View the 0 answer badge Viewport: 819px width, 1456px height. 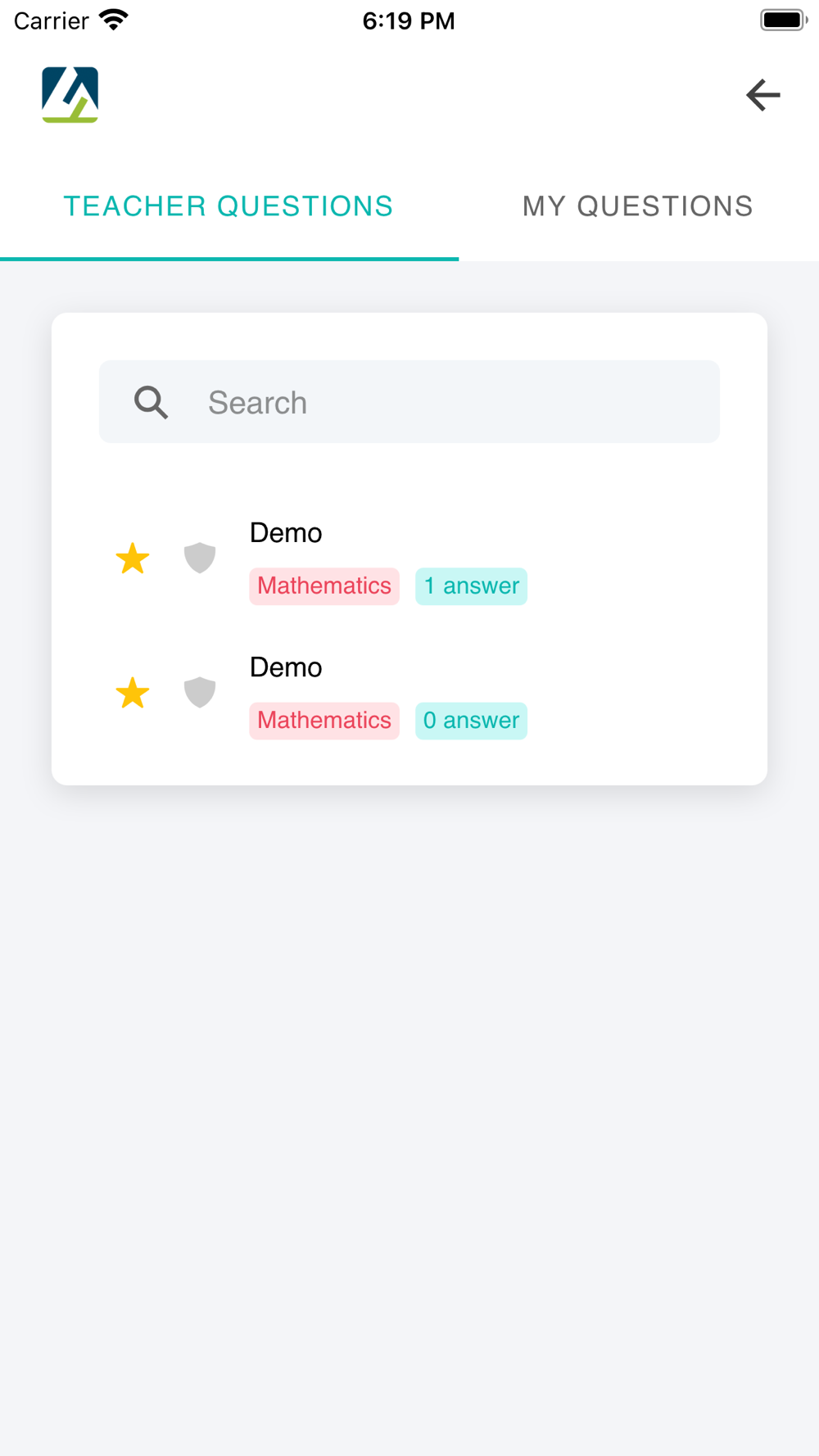(x=471, y=721)
